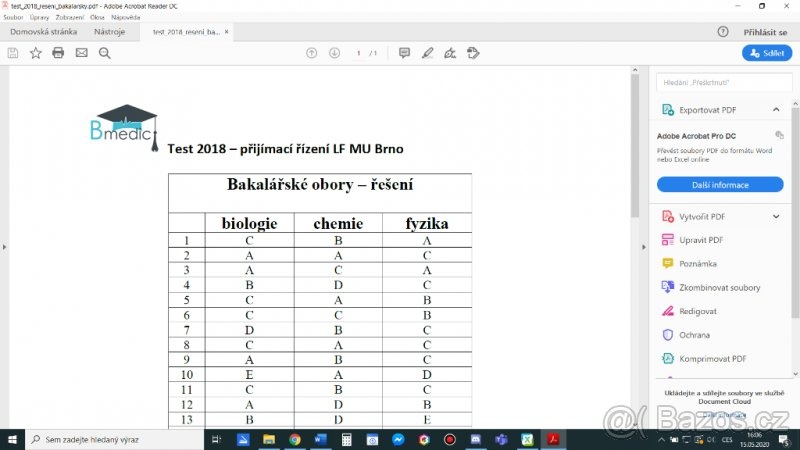Click the Další informace button
This screenshot has width=800, height=450.
coord(720,185)
